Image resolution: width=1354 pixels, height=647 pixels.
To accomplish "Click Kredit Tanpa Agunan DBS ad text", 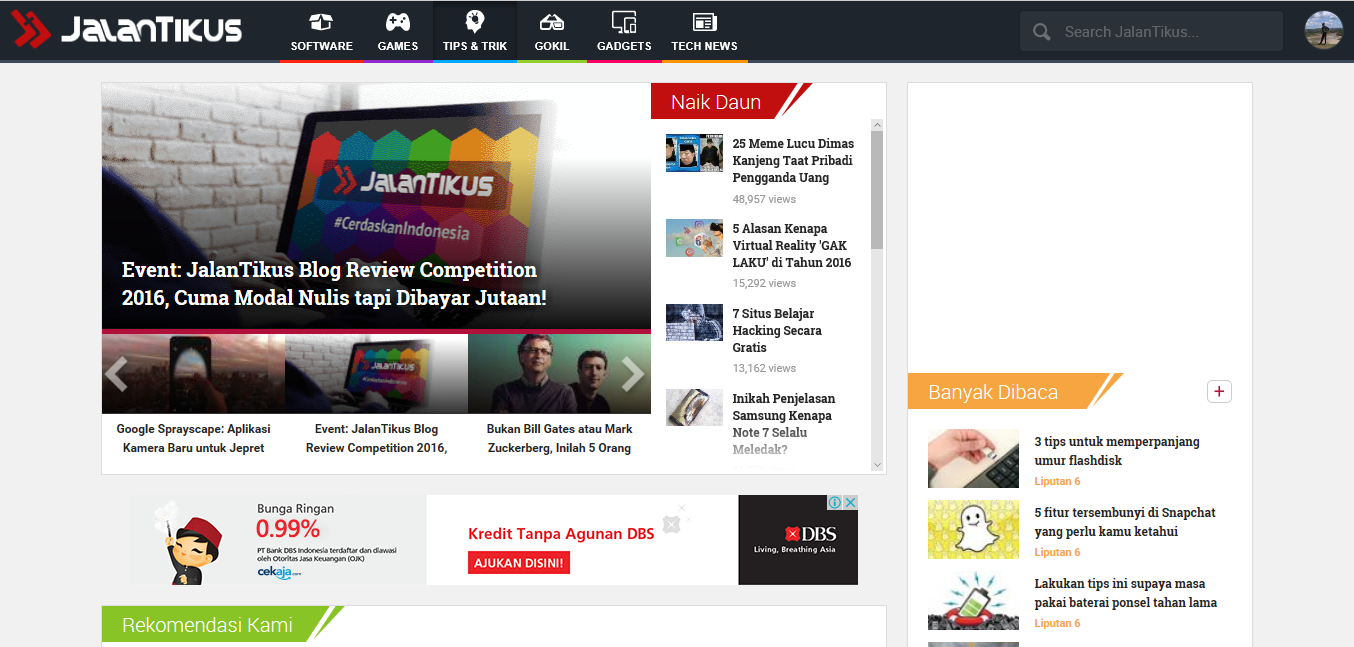I will pyautogui.click(x=561, y=534).
